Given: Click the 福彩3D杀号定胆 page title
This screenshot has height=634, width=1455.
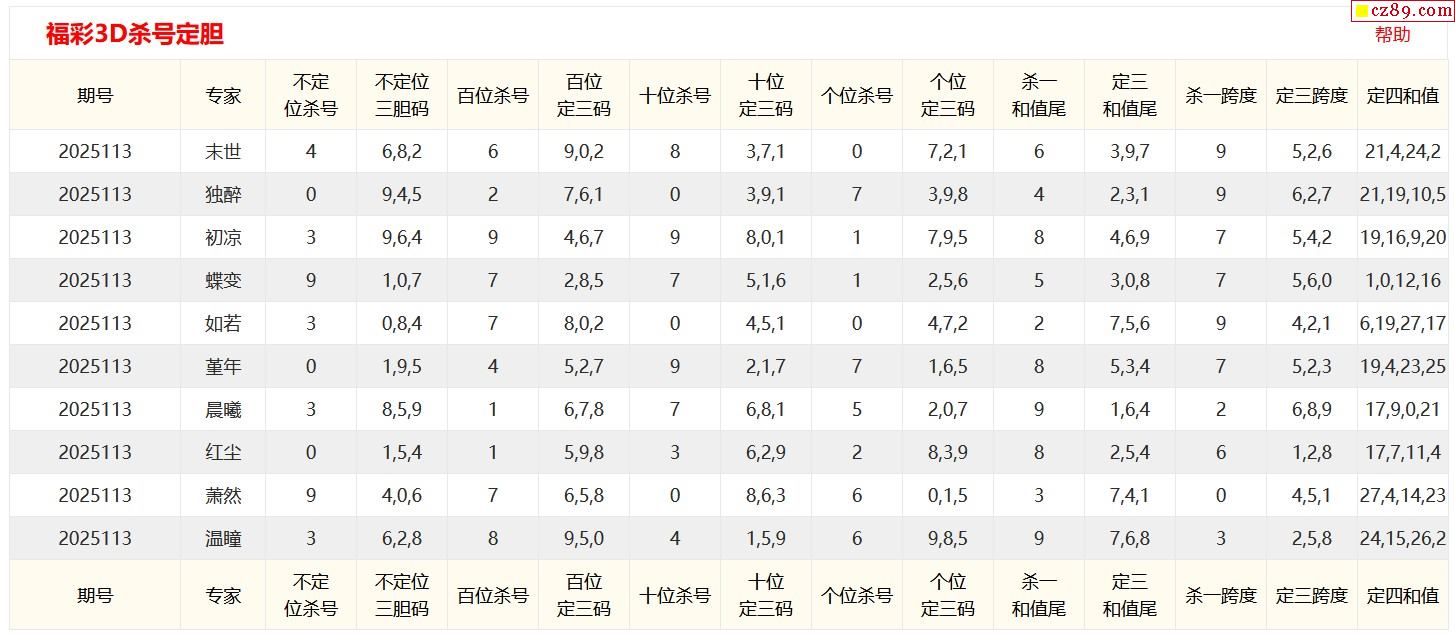Looking at the screenshot, I should (135, 34).
